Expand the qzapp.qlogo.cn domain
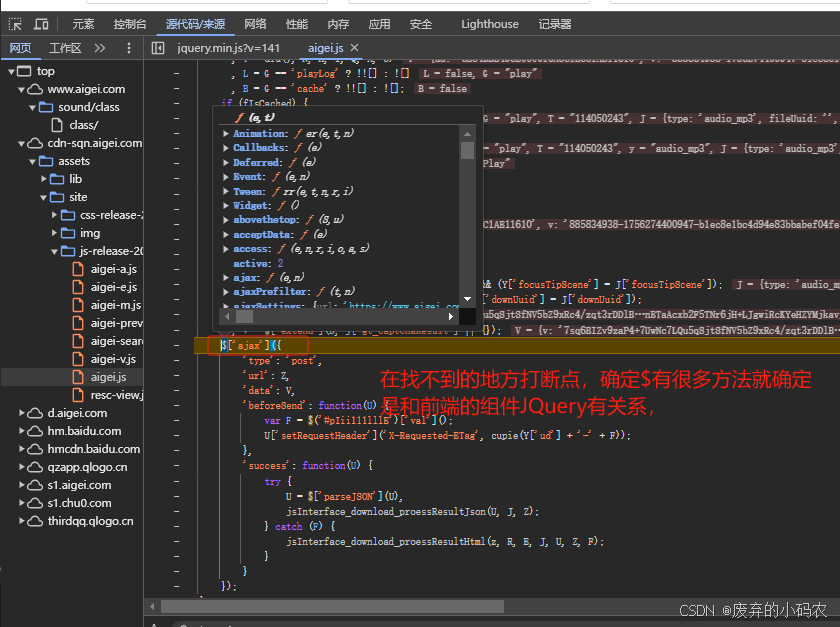Image resolution: width=840 pixels, height=627 pixels. pos(22,467)
